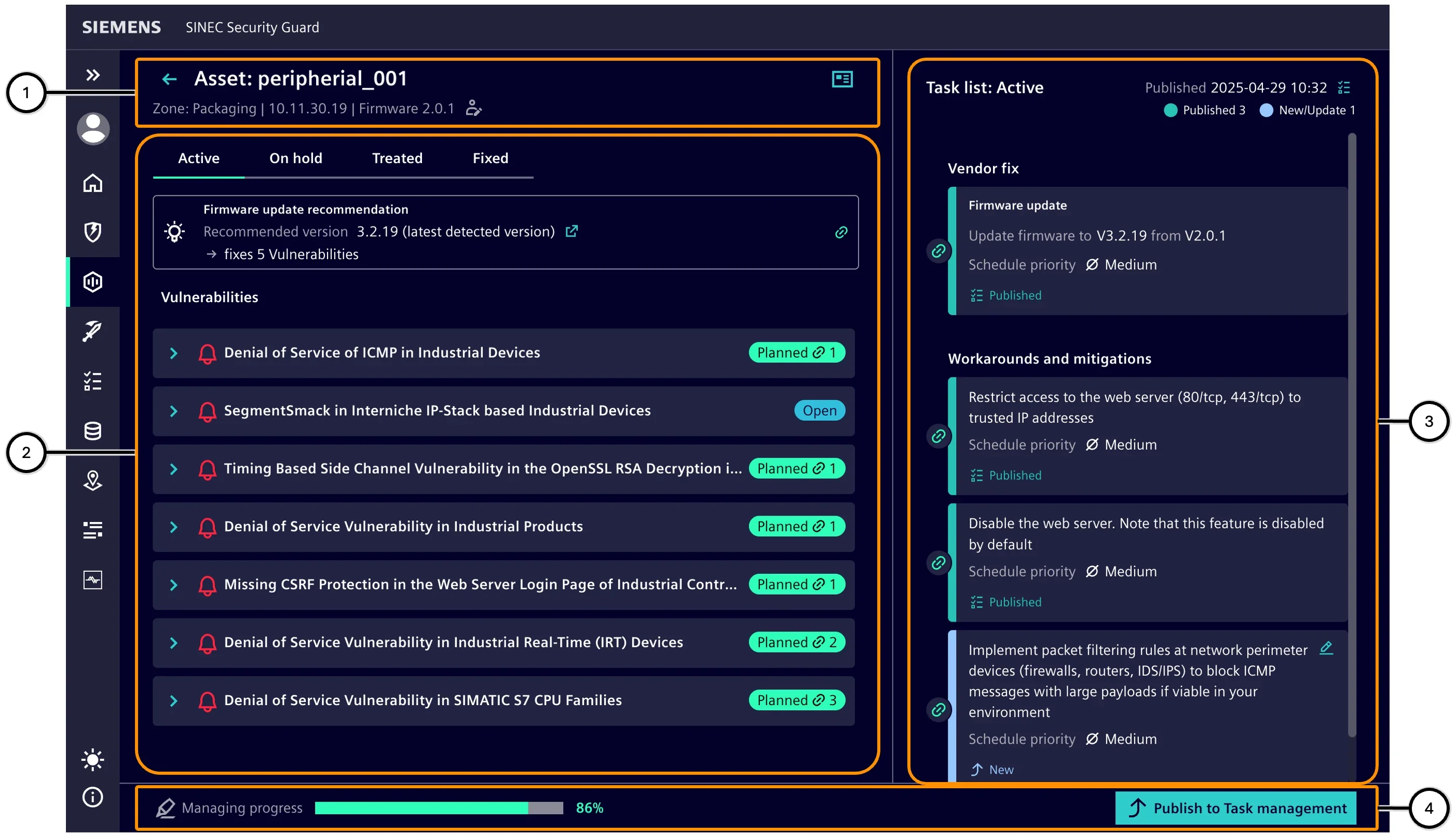1456x835 pixels.
Task: Click link icon beside packet filtering task
Action: (x=938, y=710)
